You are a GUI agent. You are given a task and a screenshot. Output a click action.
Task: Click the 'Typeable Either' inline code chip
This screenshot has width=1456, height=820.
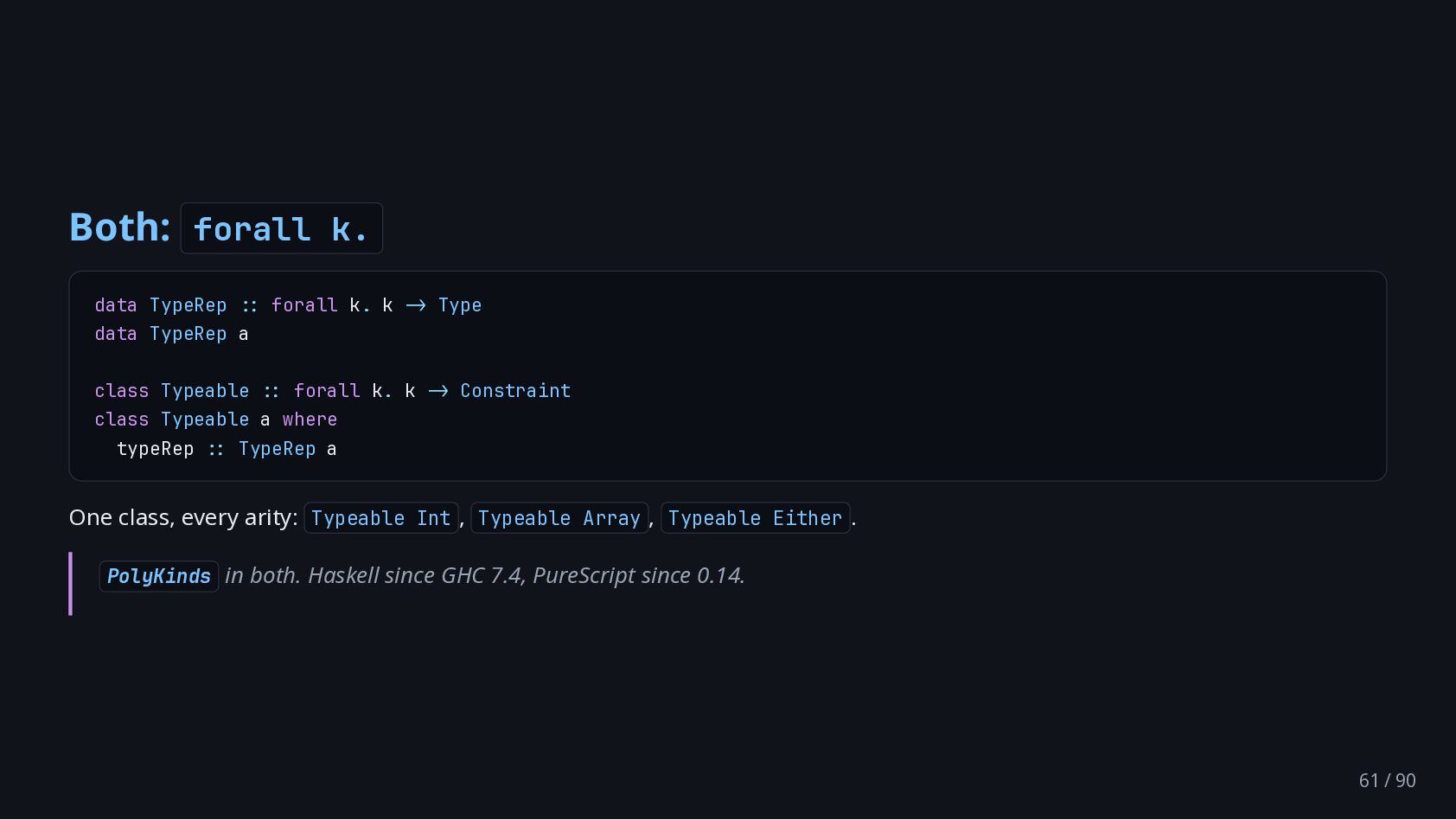point(755,518)
